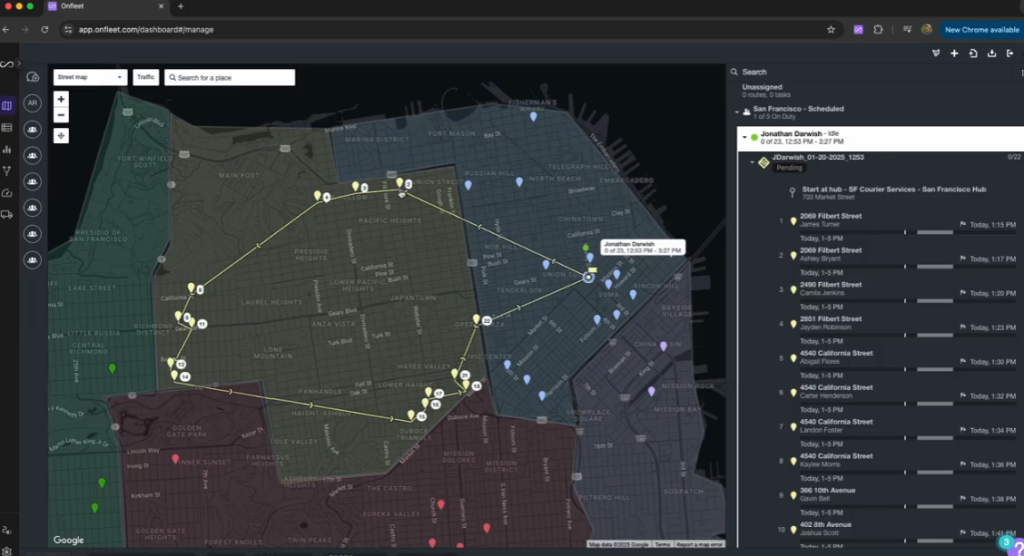Click the flag icon in James Turner row
This screenshot has width=1024, height=556.
(x=963, y=224)
